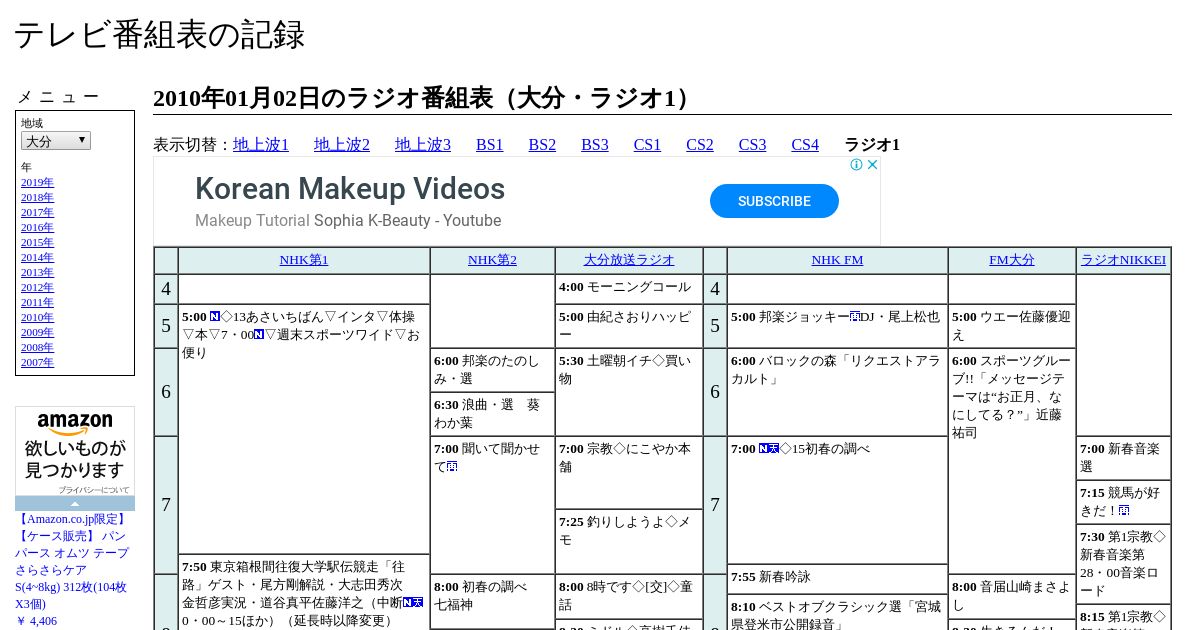Select the 7:50 東京箱根間往復大学駅伝 program

pyautogui.click(x=304, y=593)
